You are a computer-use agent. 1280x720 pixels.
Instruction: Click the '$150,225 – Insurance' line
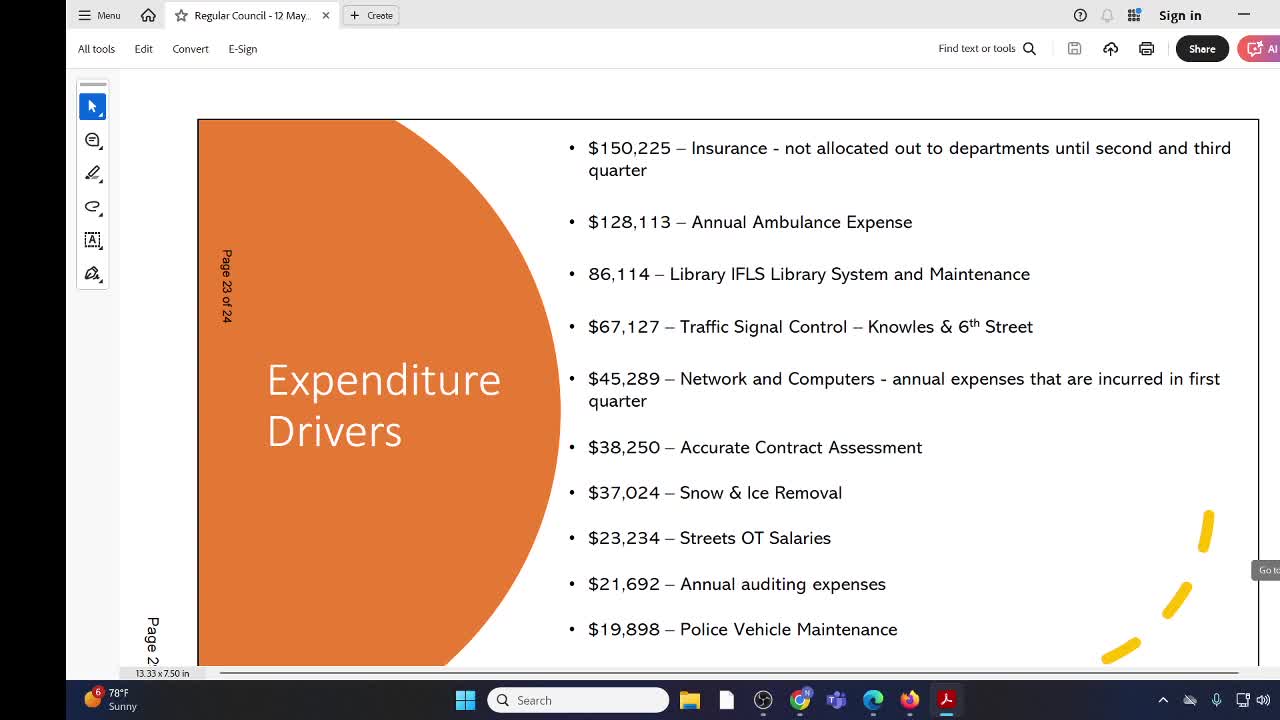(909, 159)
